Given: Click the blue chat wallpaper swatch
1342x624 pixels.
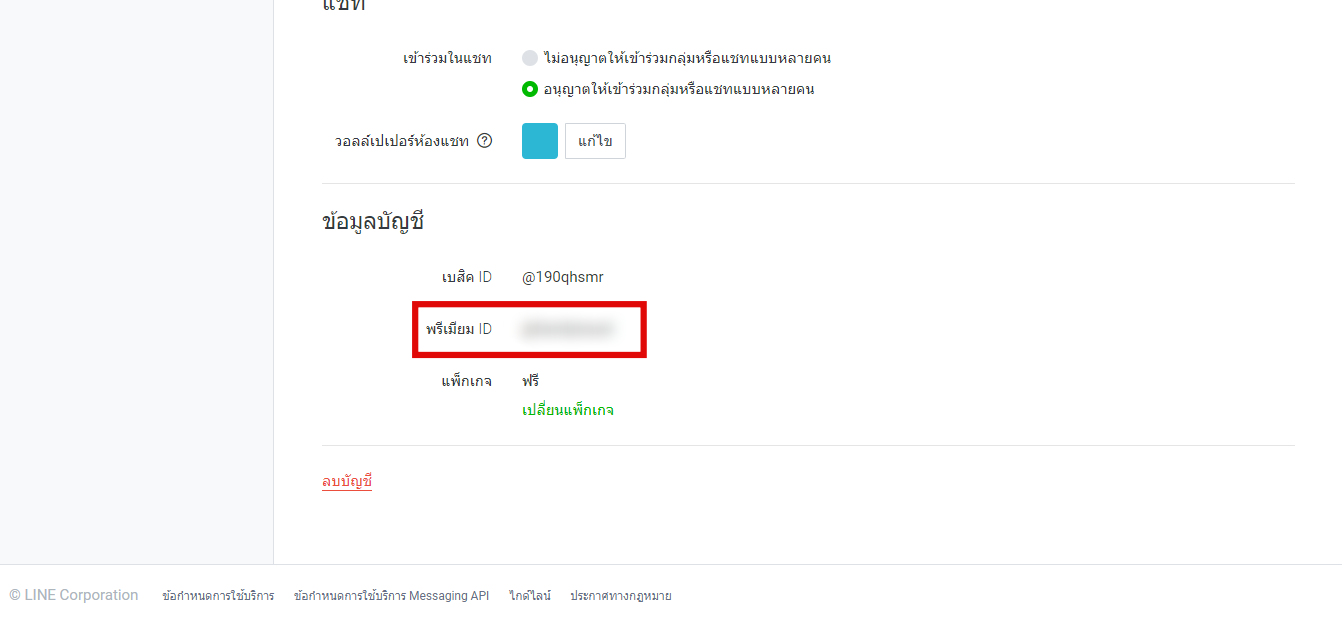Looking at the screenshot, I should pos(540,141).
